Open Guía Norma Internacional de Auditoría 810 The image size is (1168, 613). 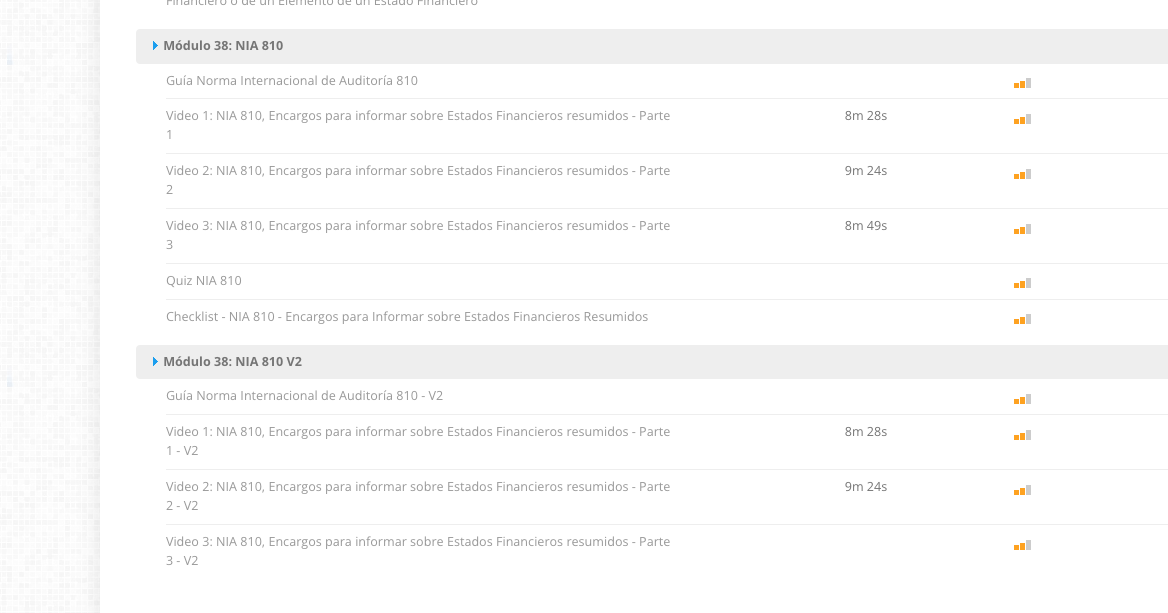pyautogui.click(x=292, y=81)
